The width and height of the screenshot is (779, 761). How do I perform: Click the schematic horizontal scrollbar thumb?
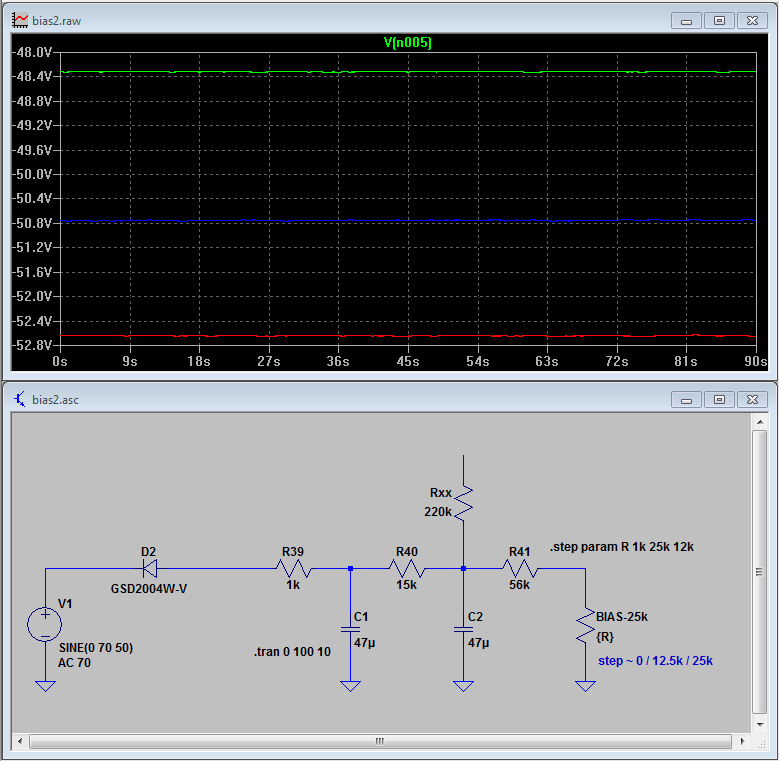click(x=379, y=742)
